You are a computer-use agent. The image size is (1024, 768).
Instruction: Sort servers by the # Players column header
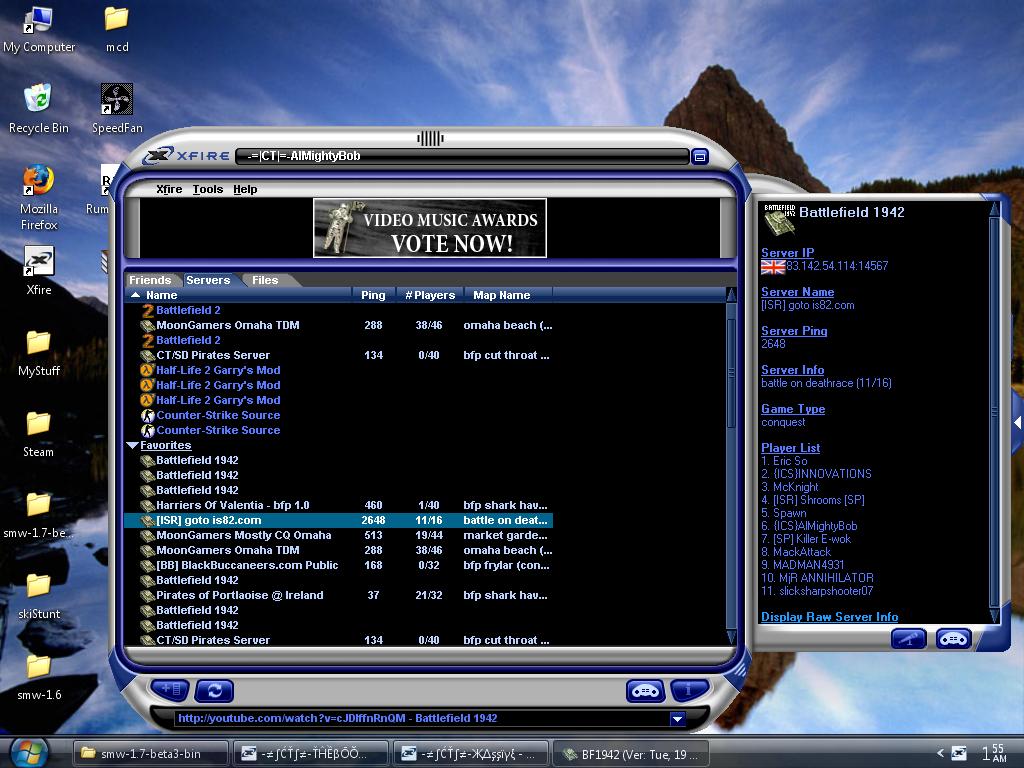pos(429,295)
